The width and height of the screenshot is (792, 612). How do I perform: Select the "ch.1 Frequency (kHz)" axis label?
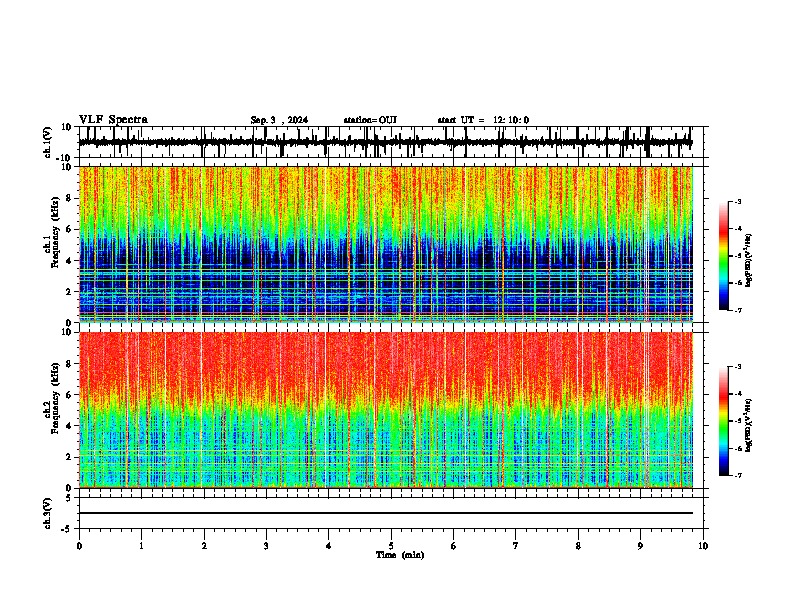coord(54,232)
